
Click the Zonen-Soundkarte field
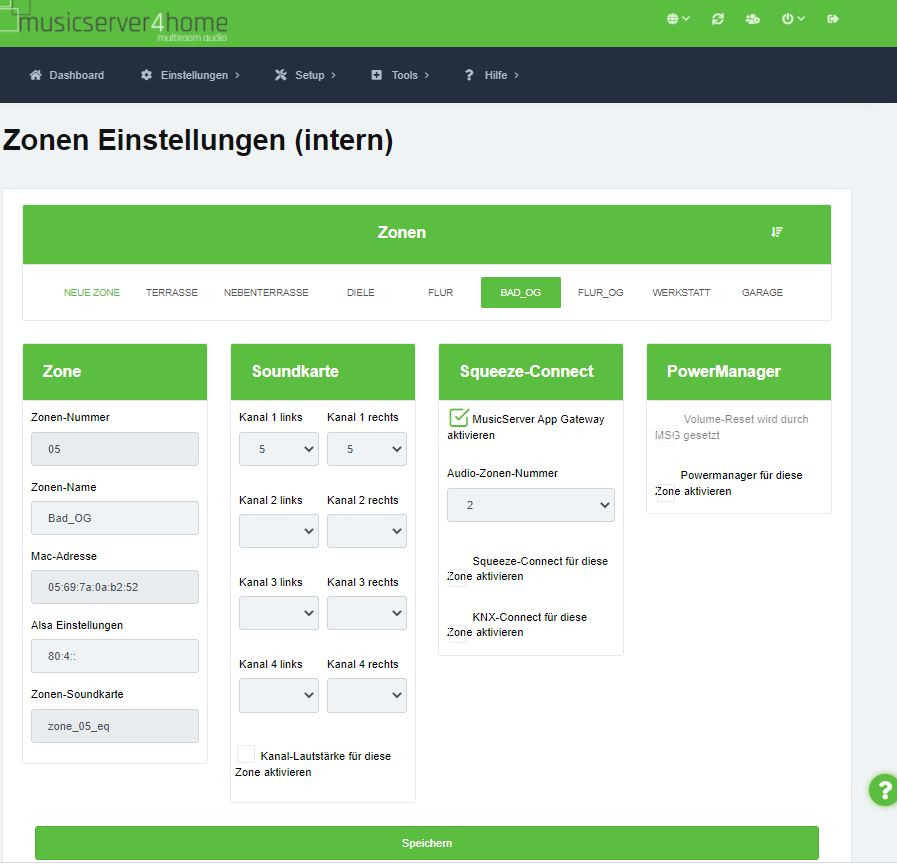coord(115,726)
